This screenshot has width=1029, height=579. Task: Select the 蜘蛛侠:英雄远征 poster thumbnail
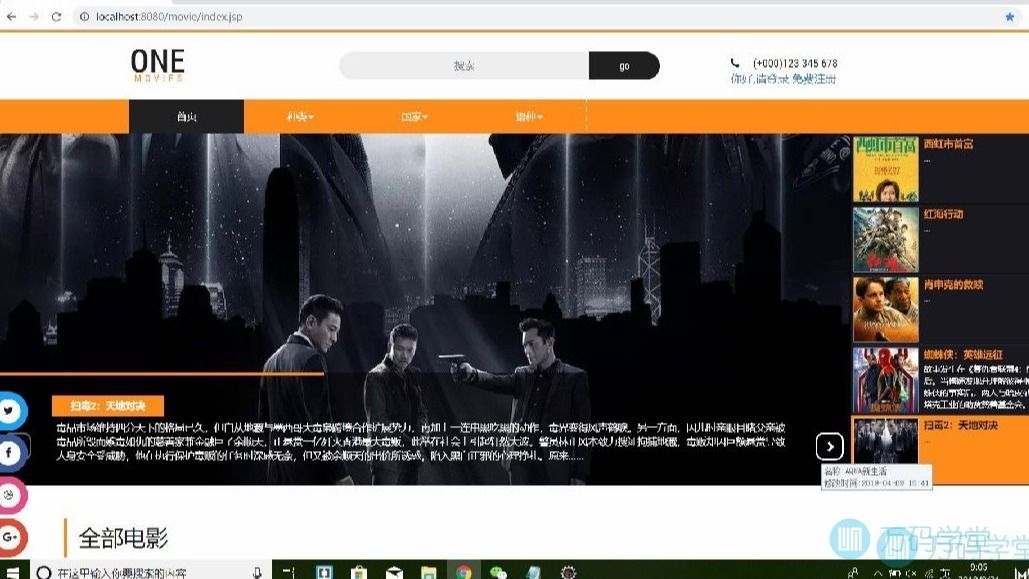pos(885,380)
